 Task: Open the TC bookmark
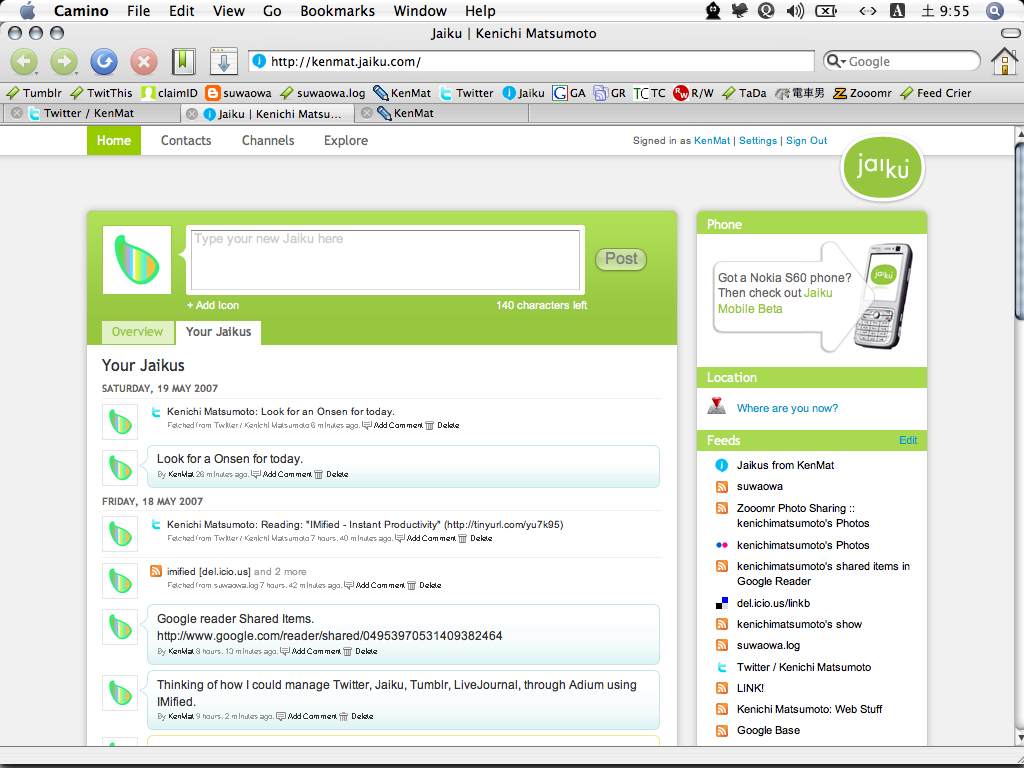[650, 93]
